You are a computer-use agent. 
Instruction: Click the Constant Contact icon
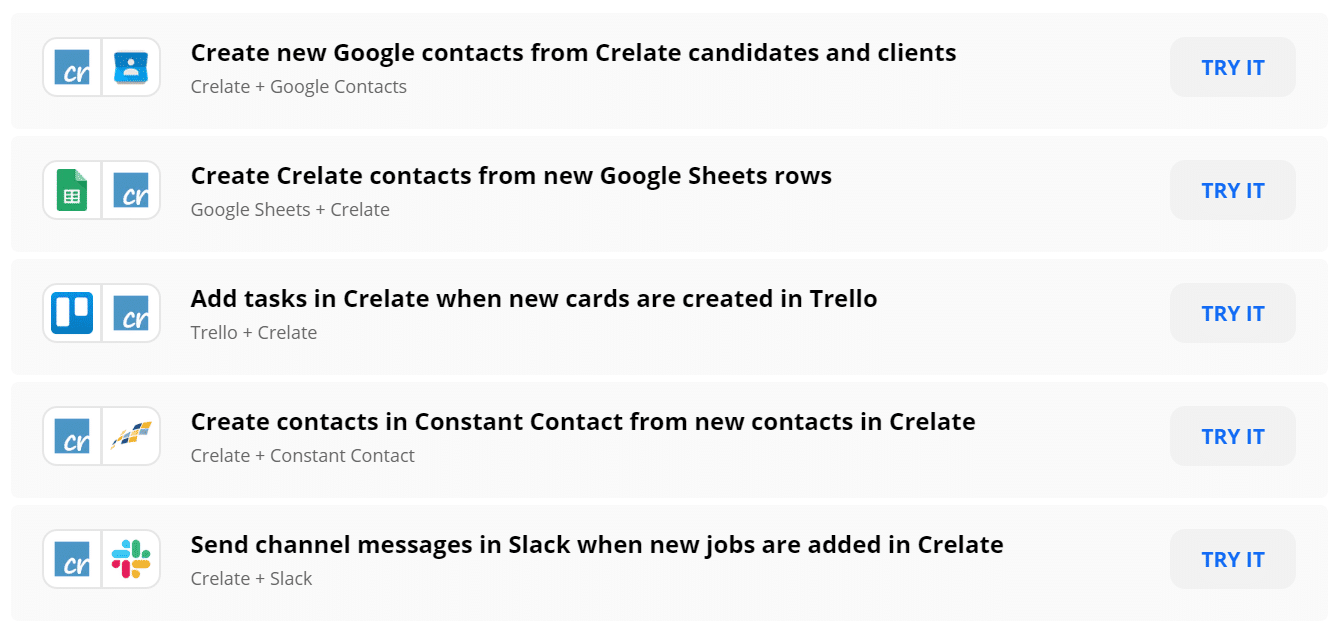coord(131,436)
